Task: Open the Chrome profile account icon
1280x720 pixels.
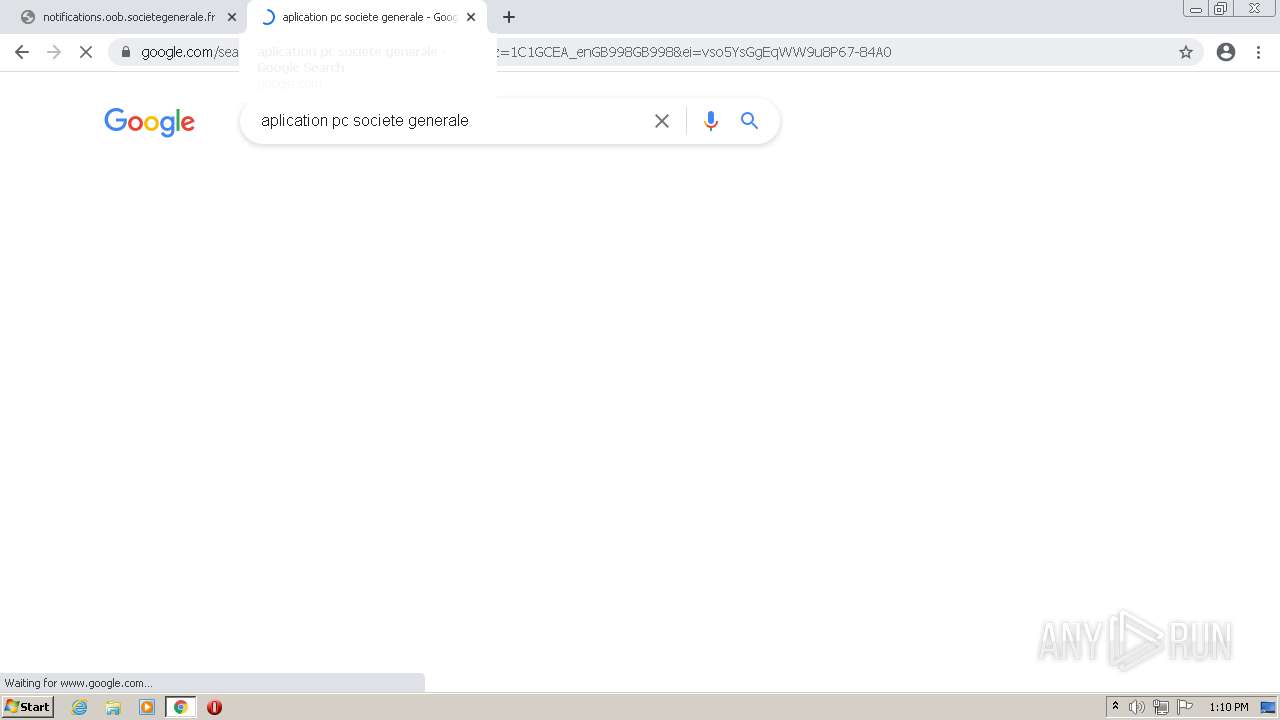Action: pos(1226,52)
